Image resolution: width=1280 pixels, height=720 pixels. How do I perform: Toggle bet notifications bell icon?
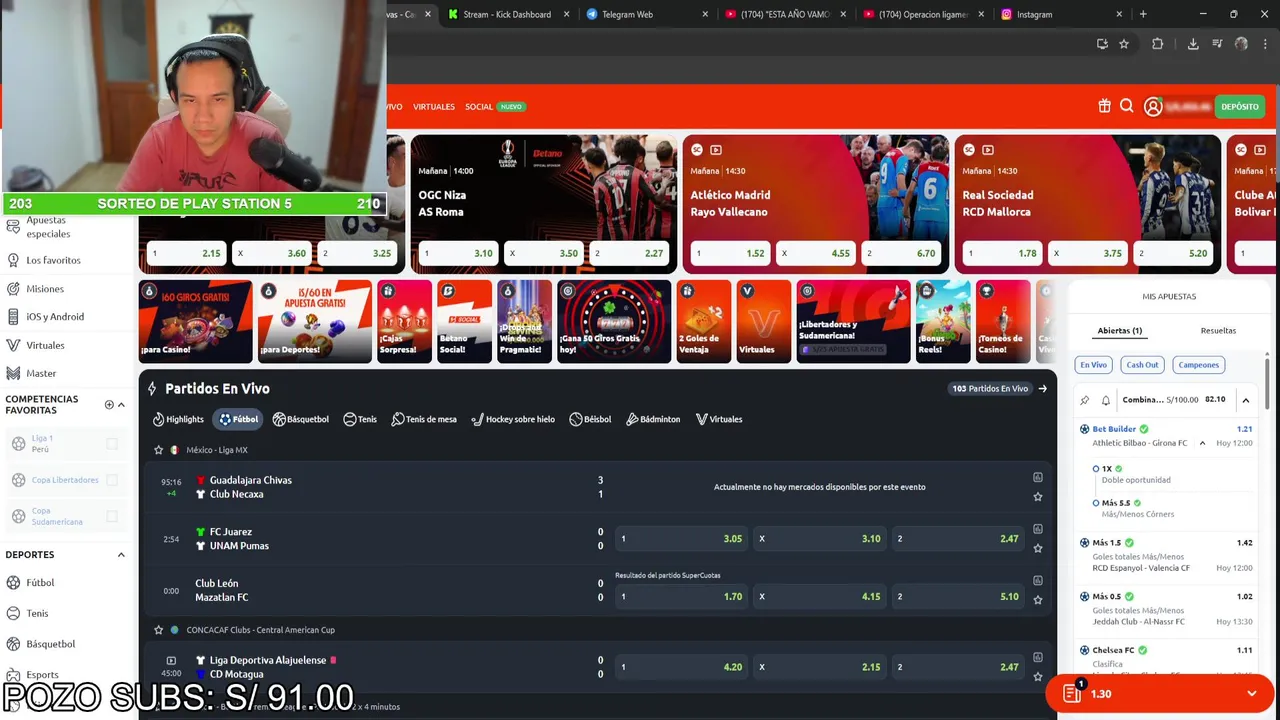(x=1106, y=400)
